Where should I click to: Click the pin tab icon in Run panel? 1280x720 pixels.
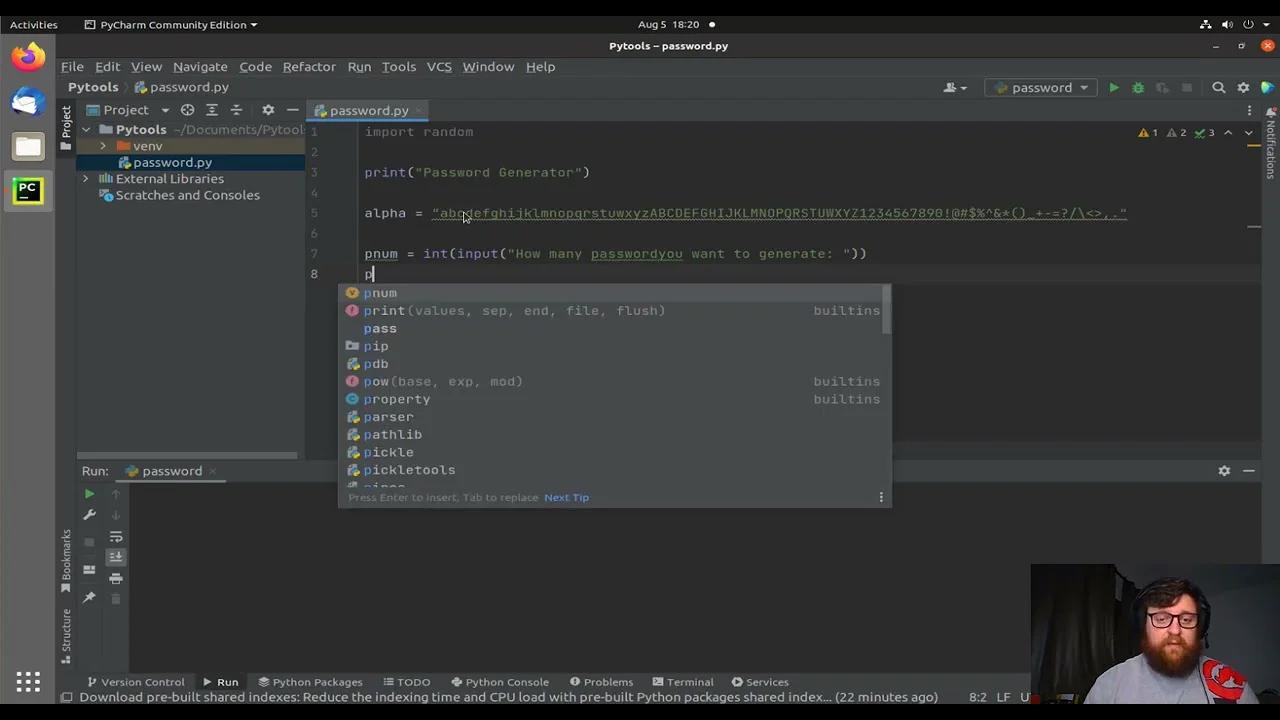[x=89, y=597]
